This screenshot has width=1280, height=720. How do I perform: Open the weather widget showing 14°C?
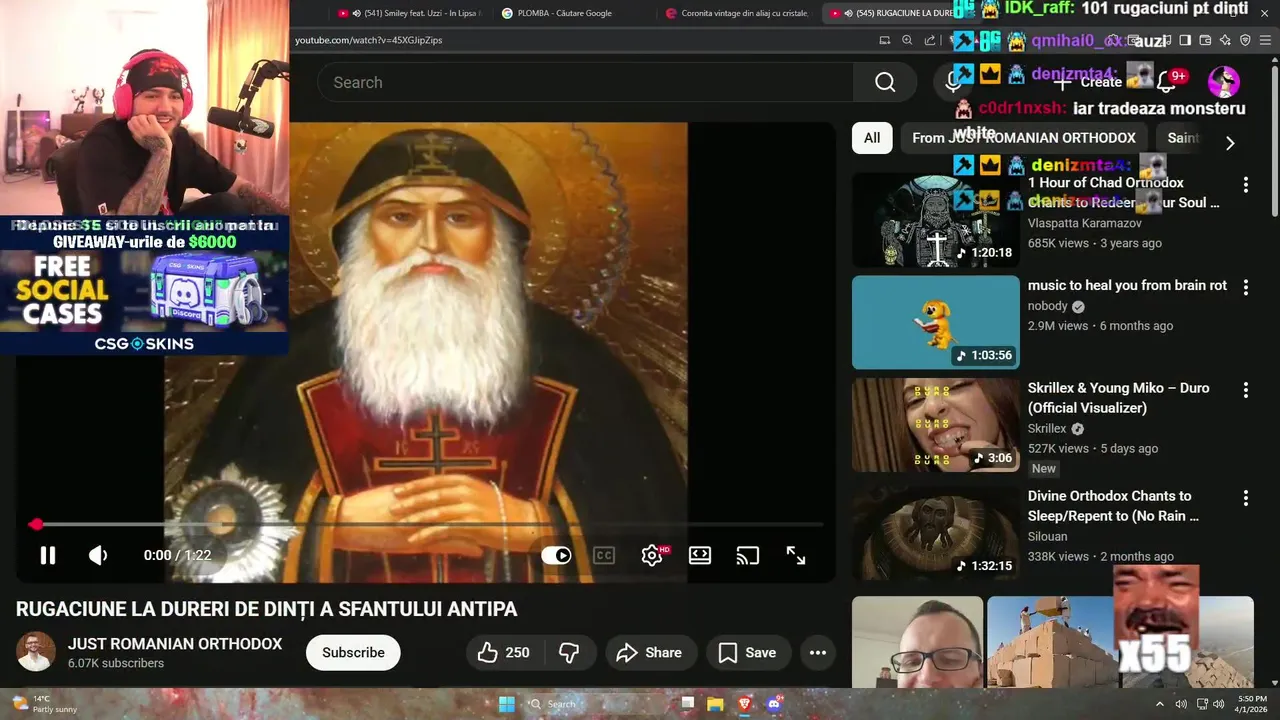tap(44, 704)
